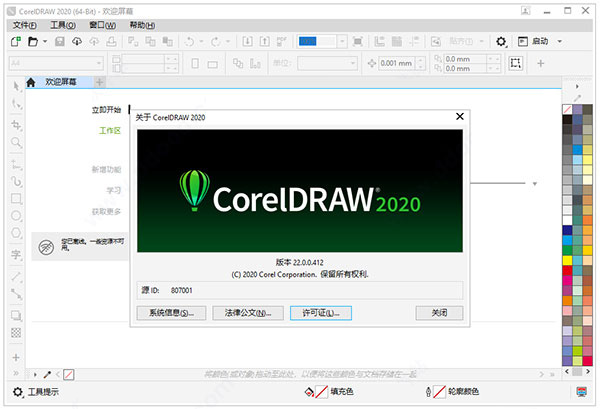Click the New document icon

point(16,41)
